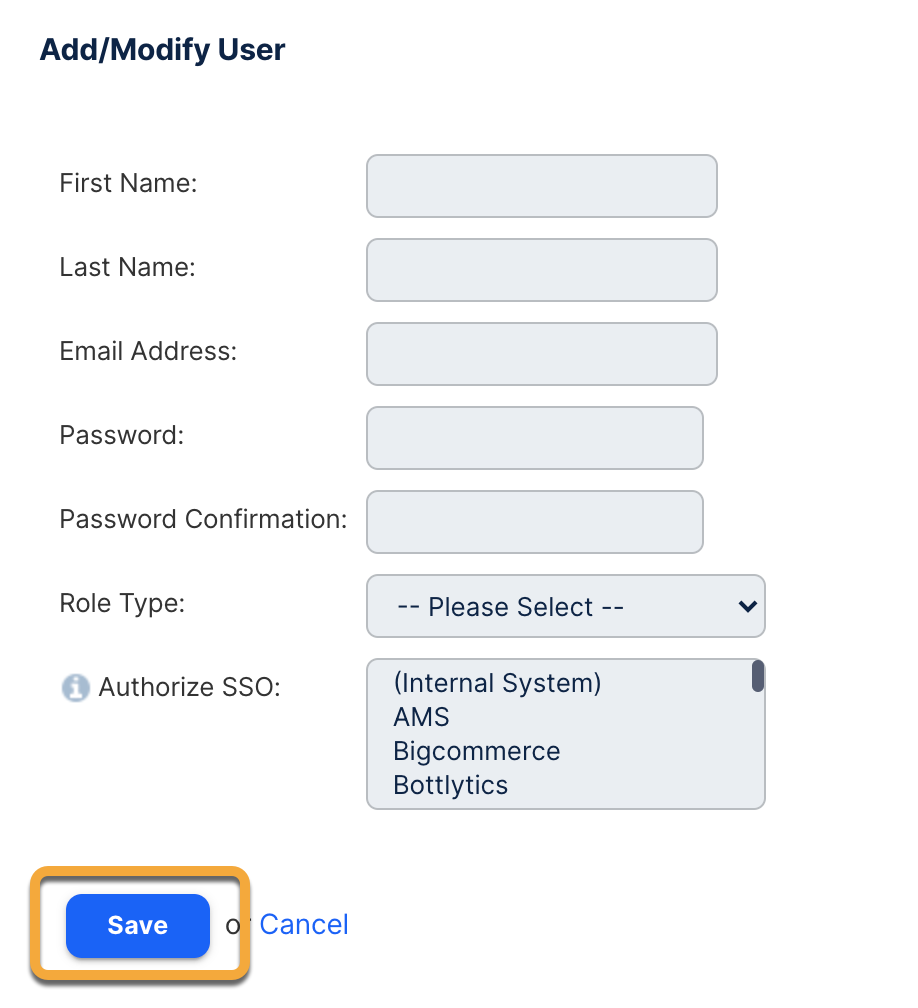Select Bottlytics in the Authorize SSO list
This screenshot has height=1008, width=918.
(450, 785)
